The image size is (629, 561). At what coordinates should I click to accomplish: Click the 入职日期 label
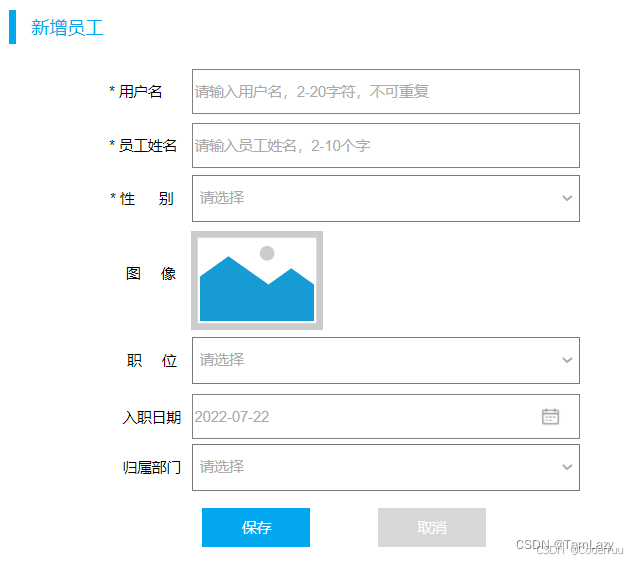pos(152,417)
